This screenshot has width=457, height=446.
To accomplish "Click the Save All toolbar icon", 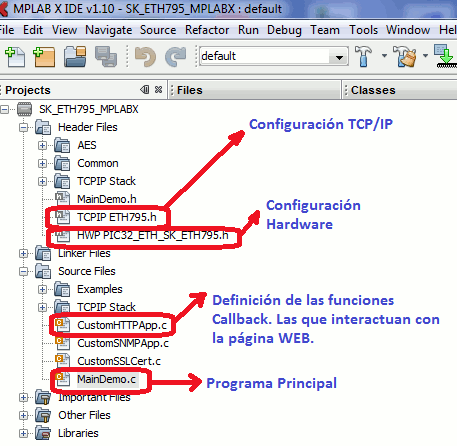I will point(106,57).
